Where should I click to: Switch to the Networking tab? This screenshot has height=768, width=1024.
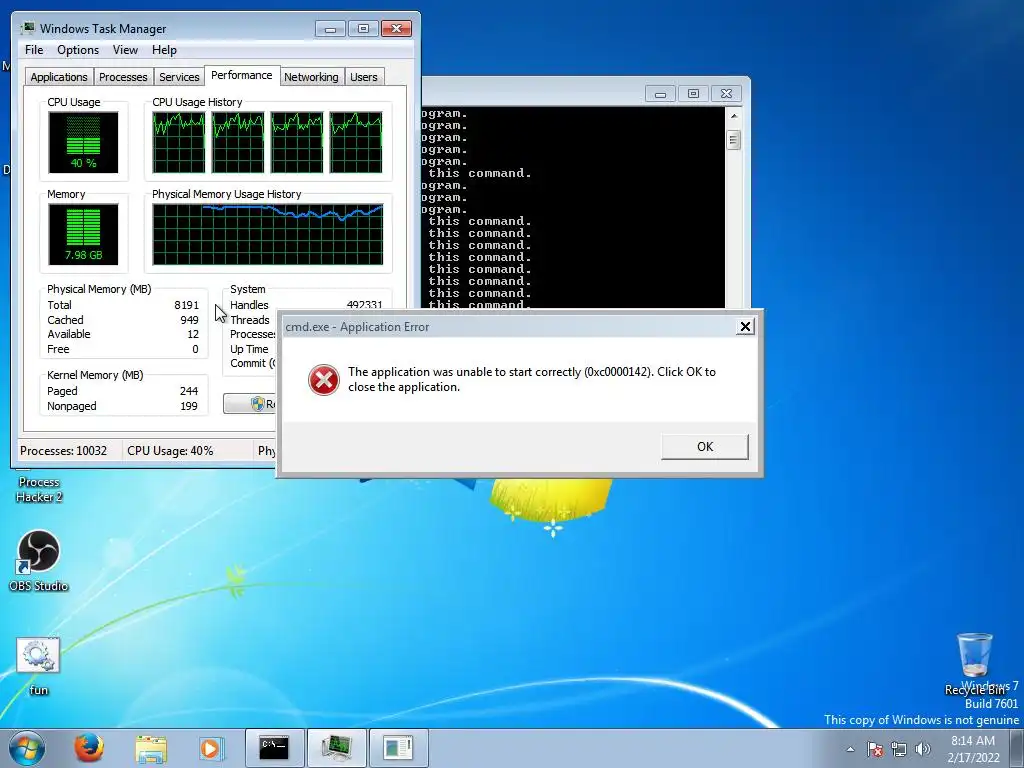click(x=311, y=77)
